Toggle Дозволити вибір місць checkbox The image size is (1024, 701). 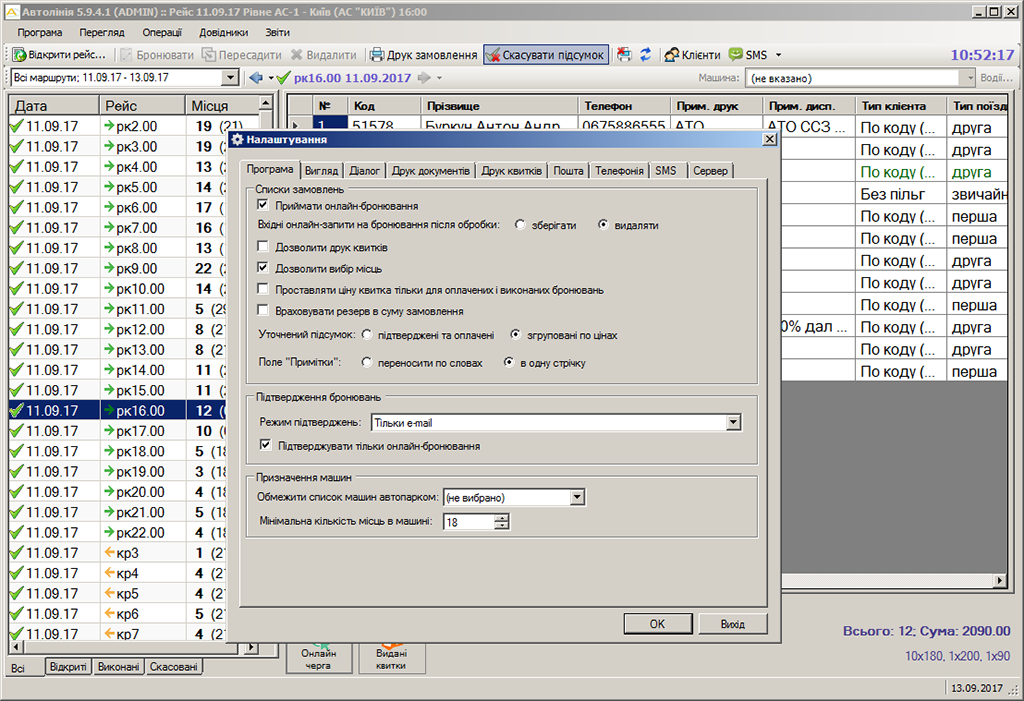tap(263, 268)
